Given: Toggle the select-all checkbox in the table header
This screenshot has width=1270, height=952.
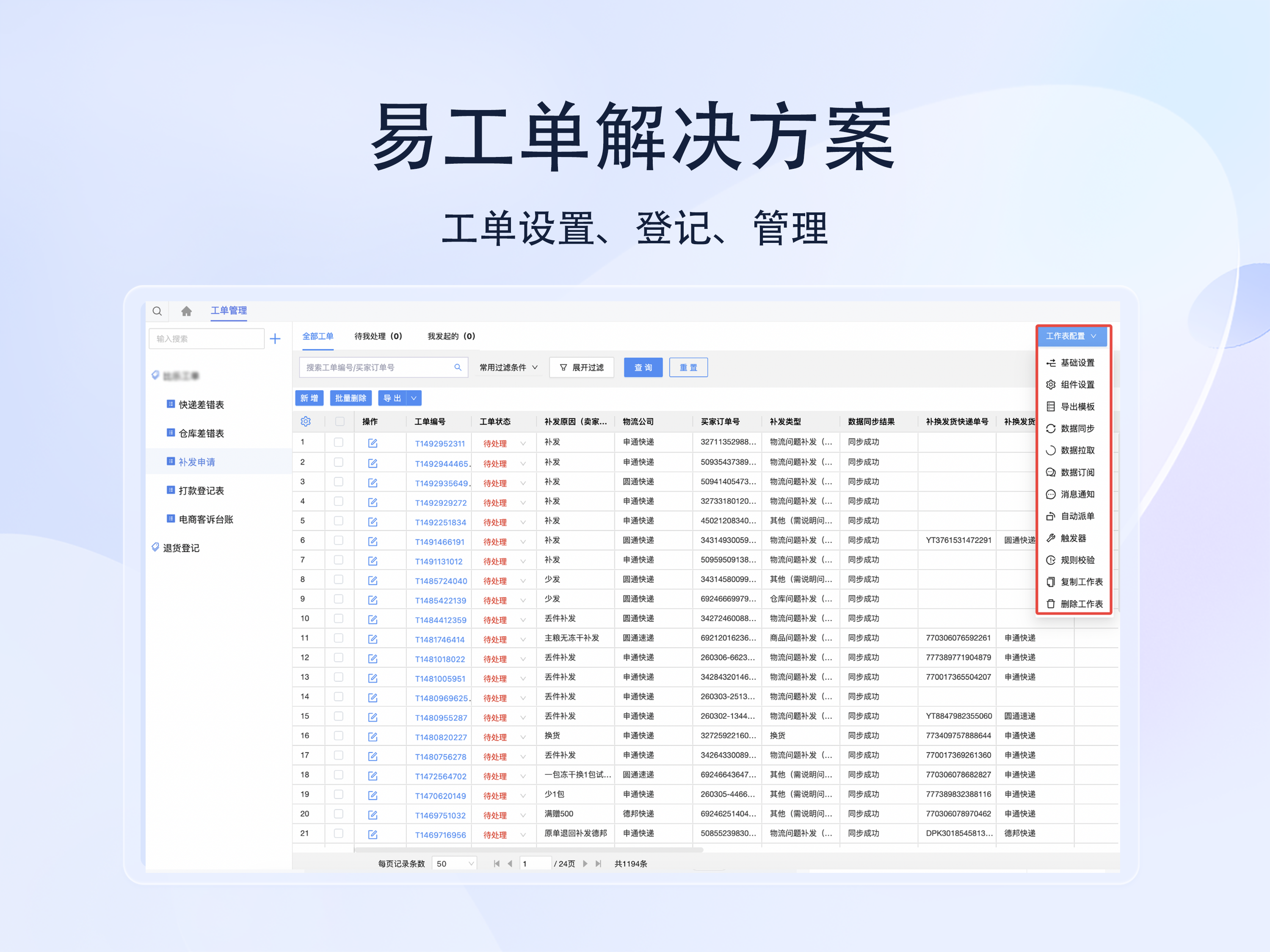Looking at the screenshot, I should [x=339, y=421].
